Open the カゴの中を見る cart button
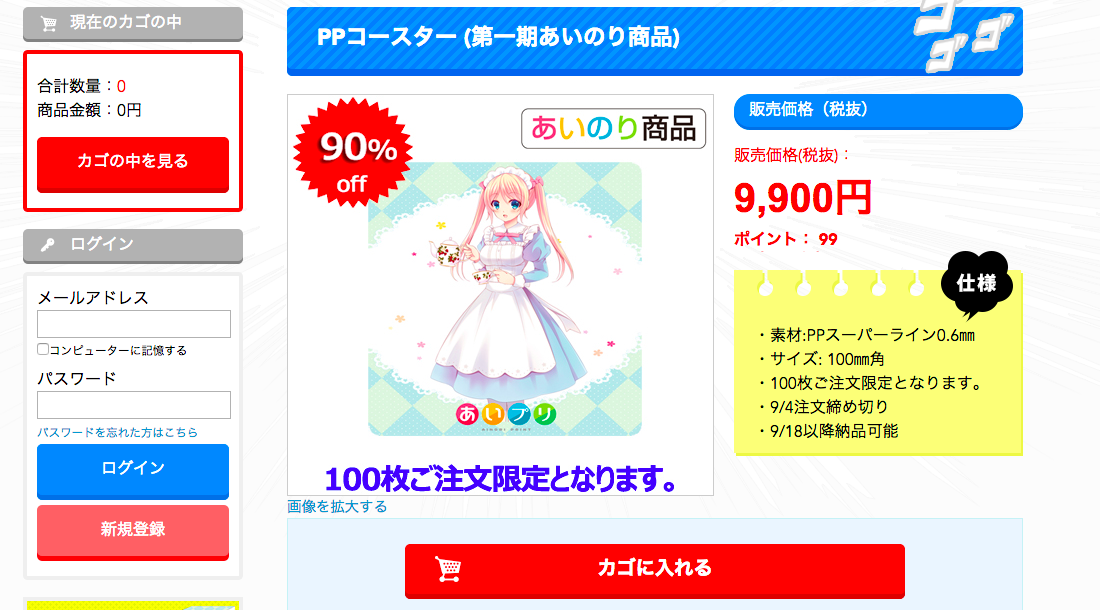The width and height of the screenshot is (1100, 610). click(133, 163)
